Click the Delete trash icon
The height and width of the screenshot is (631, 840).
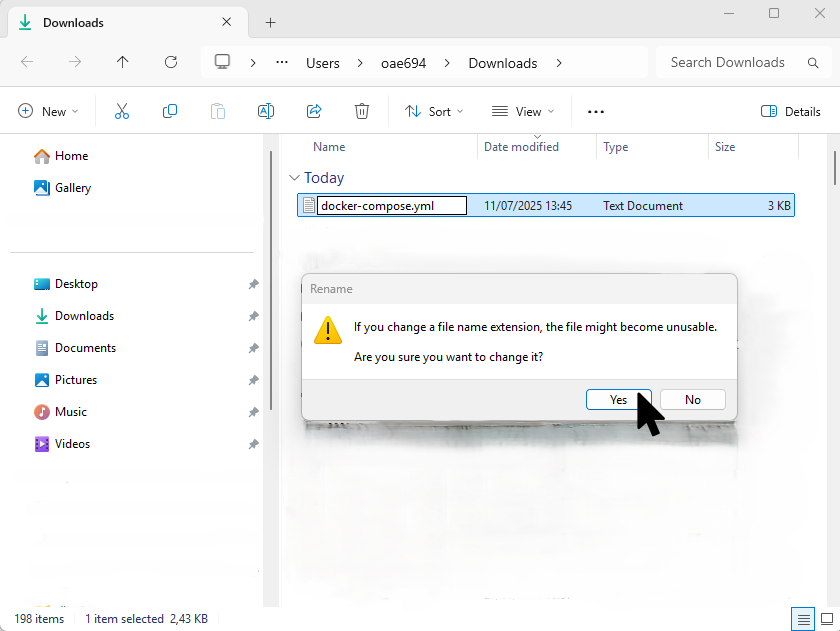click(x=362, y=112)
